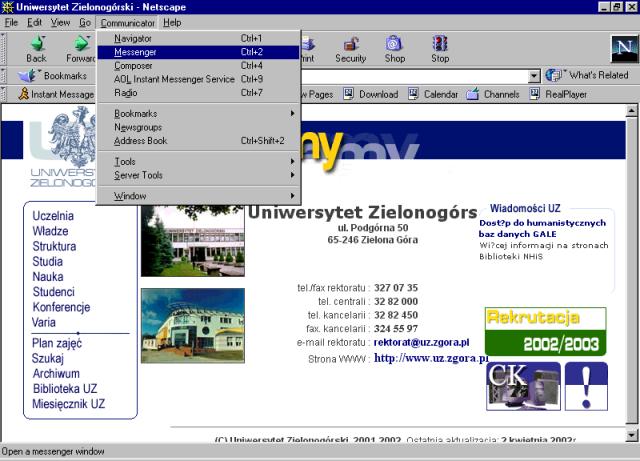The image size is (640, 461).
Task: Click the CK computer center image
Action: coord(523,386)
